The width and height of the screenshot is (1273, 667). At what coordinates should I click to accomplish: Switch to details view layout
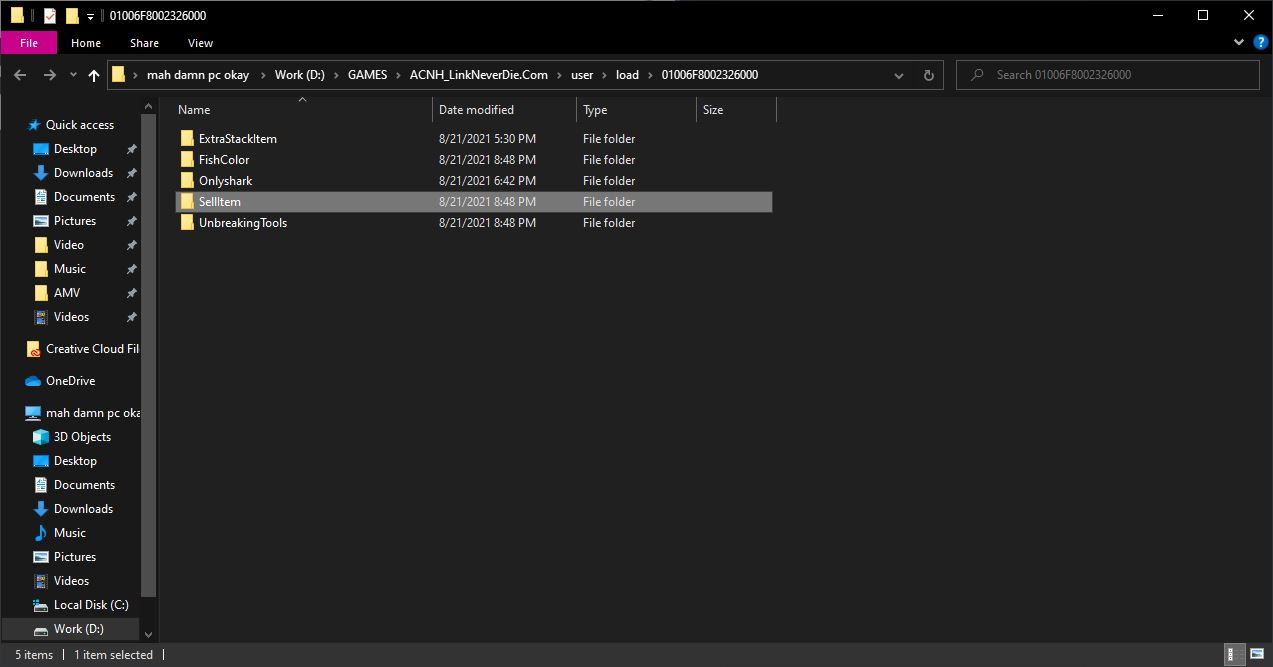[1236, 655]
